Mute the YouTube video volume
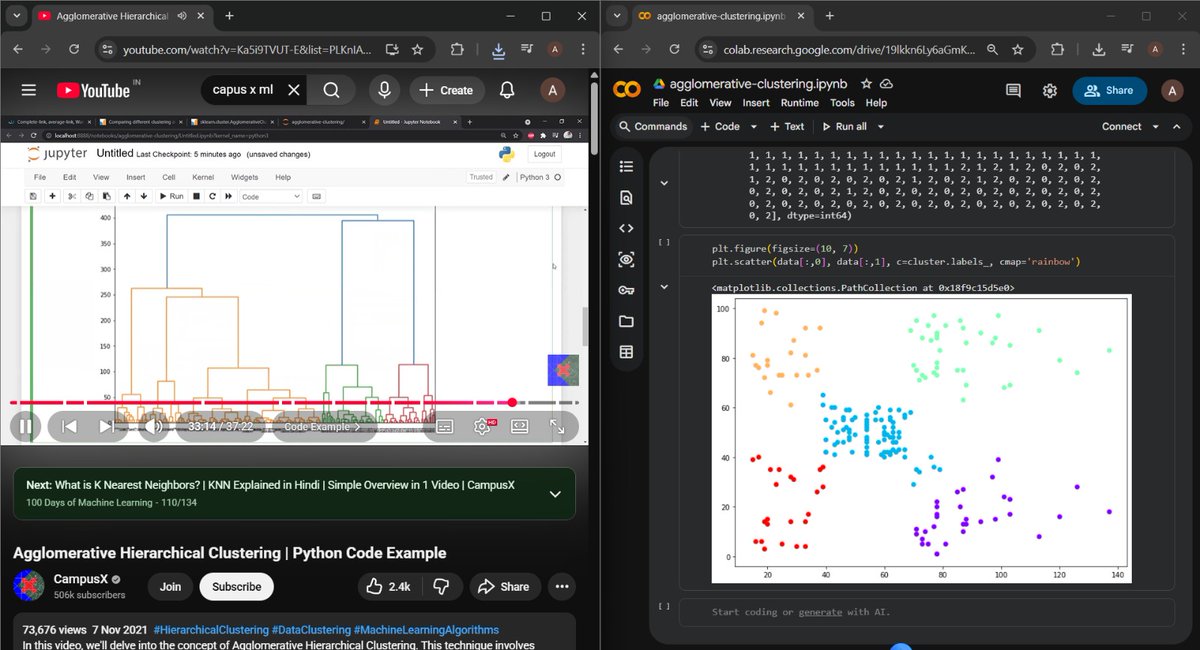 pyautogui.click(x=153, y=426)
